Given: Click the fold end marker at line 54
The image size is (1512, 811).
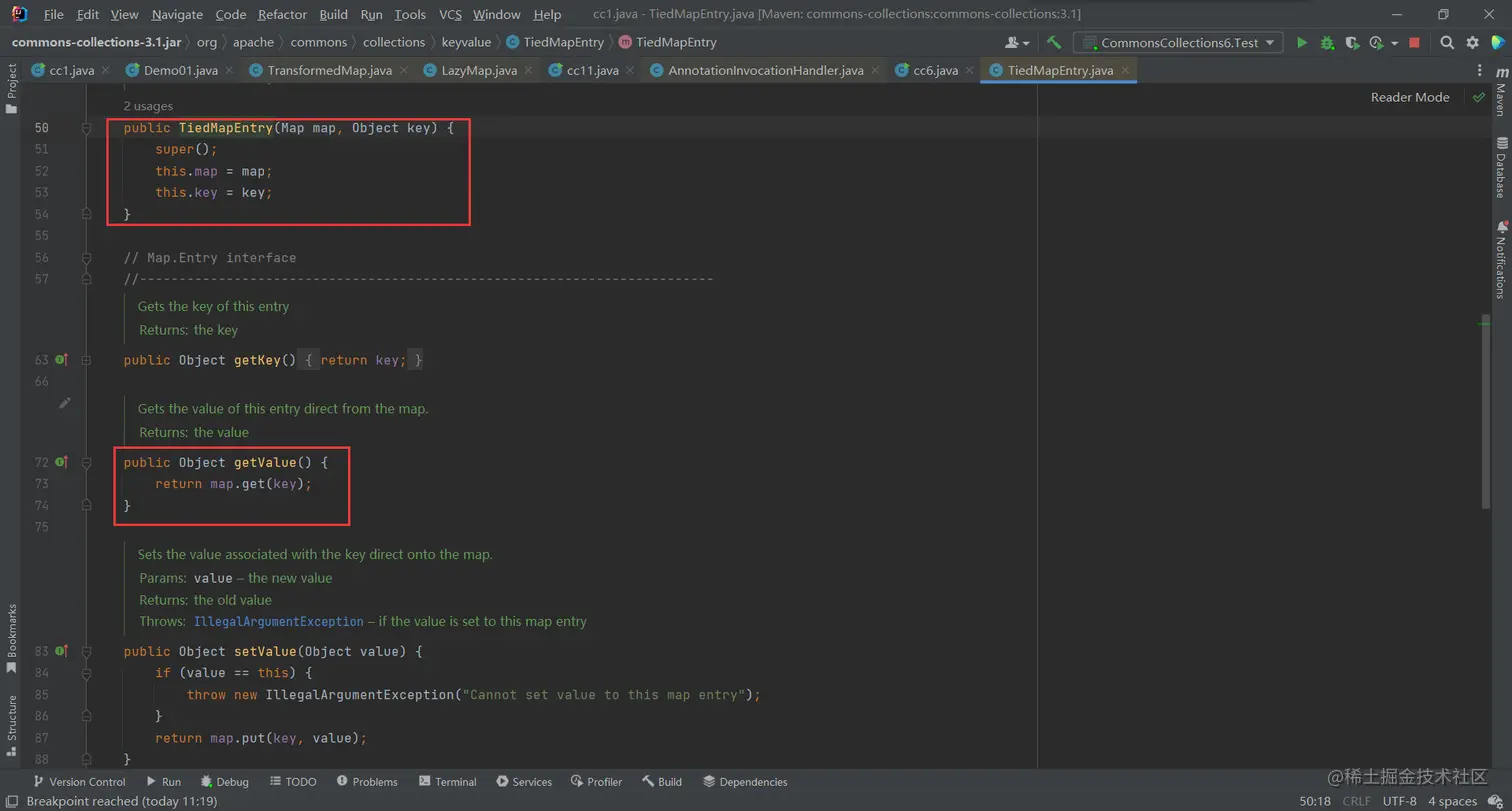Looking at the screenshot, I should coord(87,214).
